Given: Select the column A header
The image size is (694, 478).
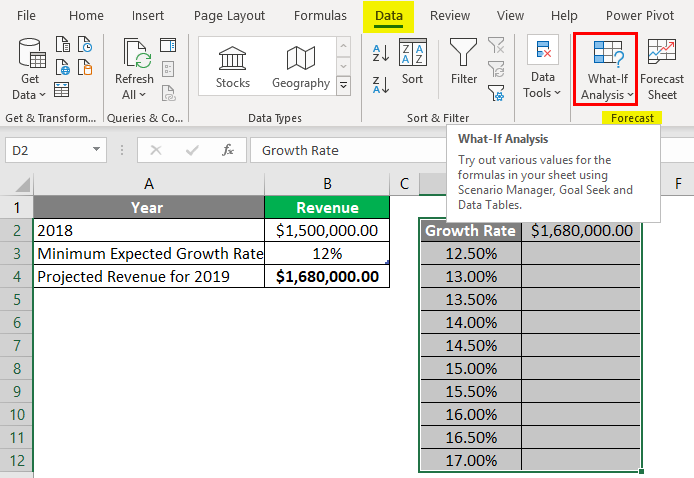Looking at the screenshot, I should (x=149, y=183).
